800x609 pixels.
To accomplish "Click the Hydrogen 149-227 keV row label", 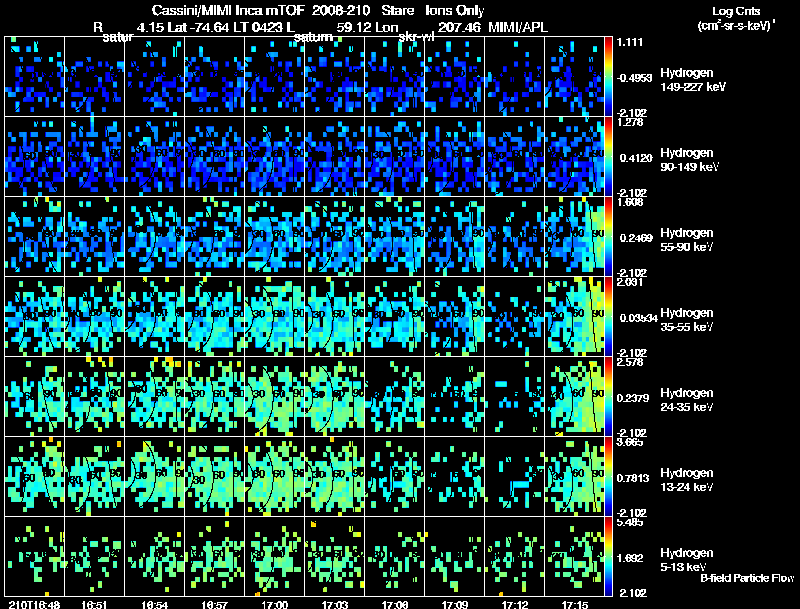I will (x=693, y=80).
